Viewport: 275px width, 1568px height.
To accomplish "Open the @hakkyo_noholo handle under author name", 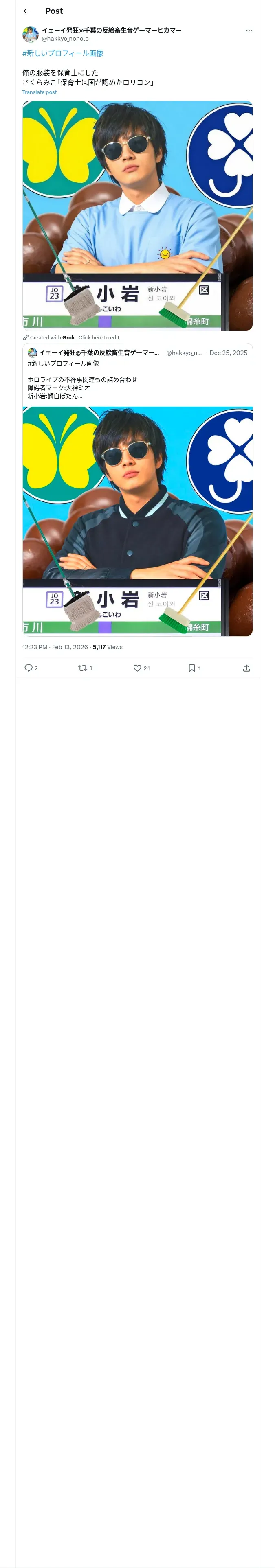I will [65, 38].
